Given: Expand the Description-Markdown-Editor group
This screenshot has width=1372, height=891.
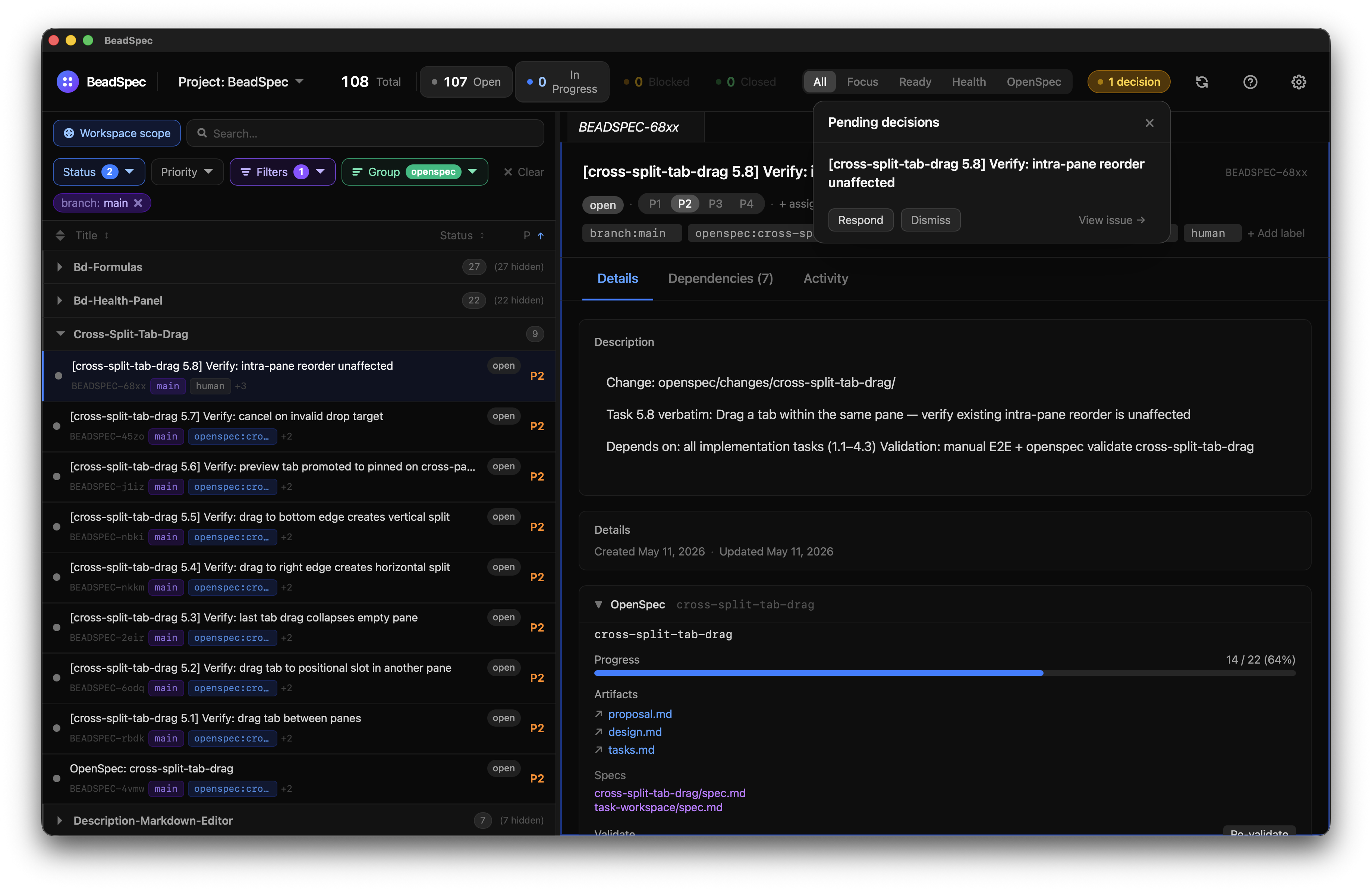Looking at the screenshot, I should [59, 820].
